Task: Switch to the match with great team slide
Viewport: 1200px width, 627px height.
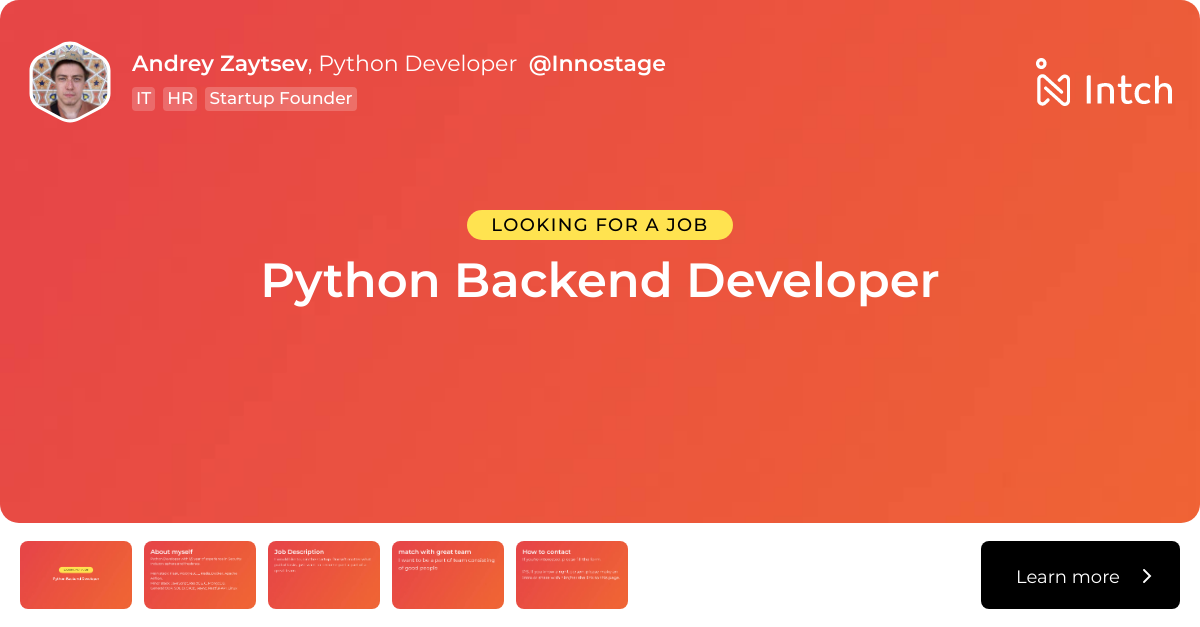Action: [x=448, y=575]
